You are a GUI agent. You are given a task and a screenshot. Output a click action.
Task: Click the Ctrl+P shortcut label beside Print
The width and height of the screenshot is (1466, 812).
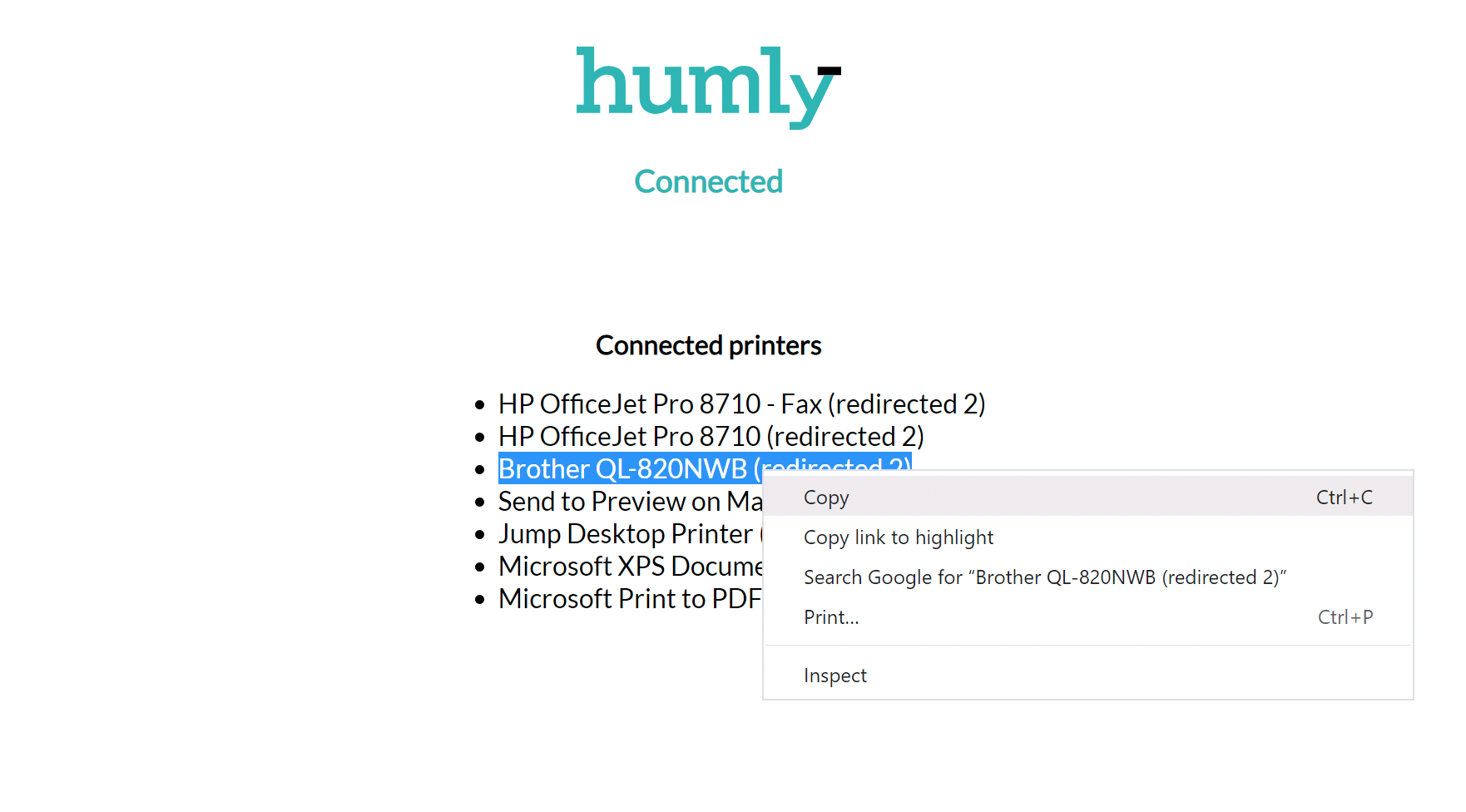(x=1345, y=616)
